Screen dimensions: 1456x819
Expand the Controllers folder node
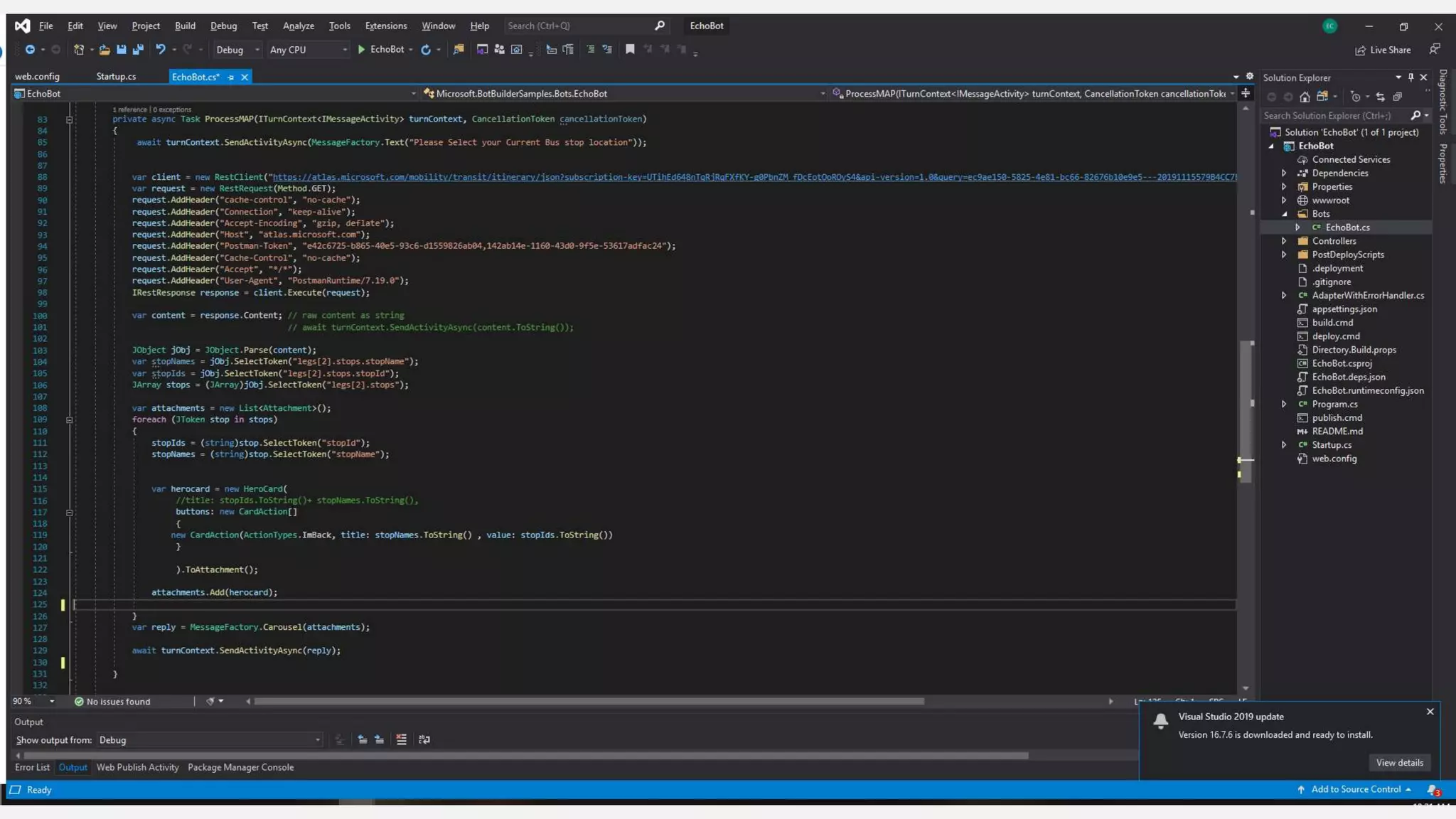pyautogui.click(x=1284, y=241)
